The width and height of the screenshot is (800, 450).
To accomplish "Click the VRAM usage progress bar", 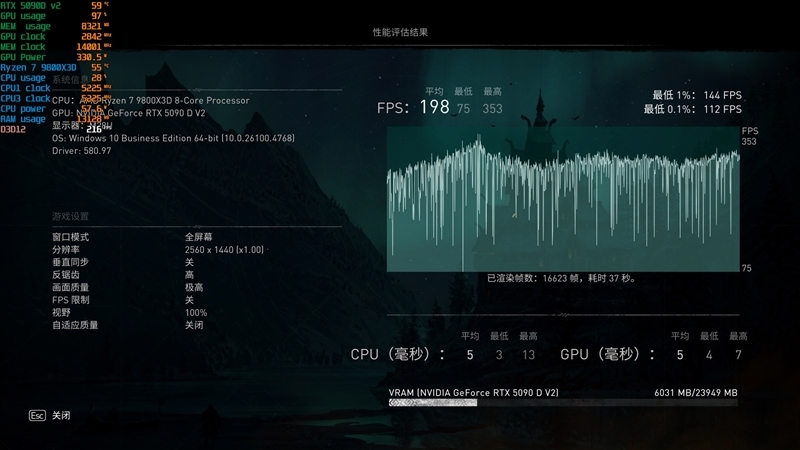I will pos(563,403).
